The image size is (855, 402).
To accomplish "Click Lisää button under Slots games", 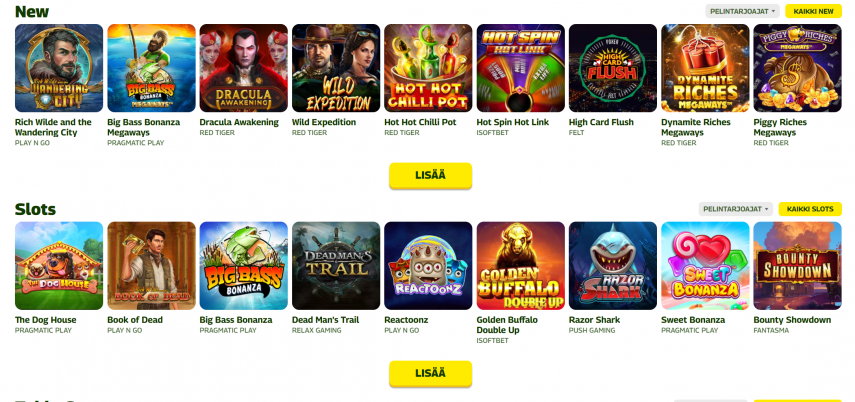I will pyautogui.click(x=430, y=373).
